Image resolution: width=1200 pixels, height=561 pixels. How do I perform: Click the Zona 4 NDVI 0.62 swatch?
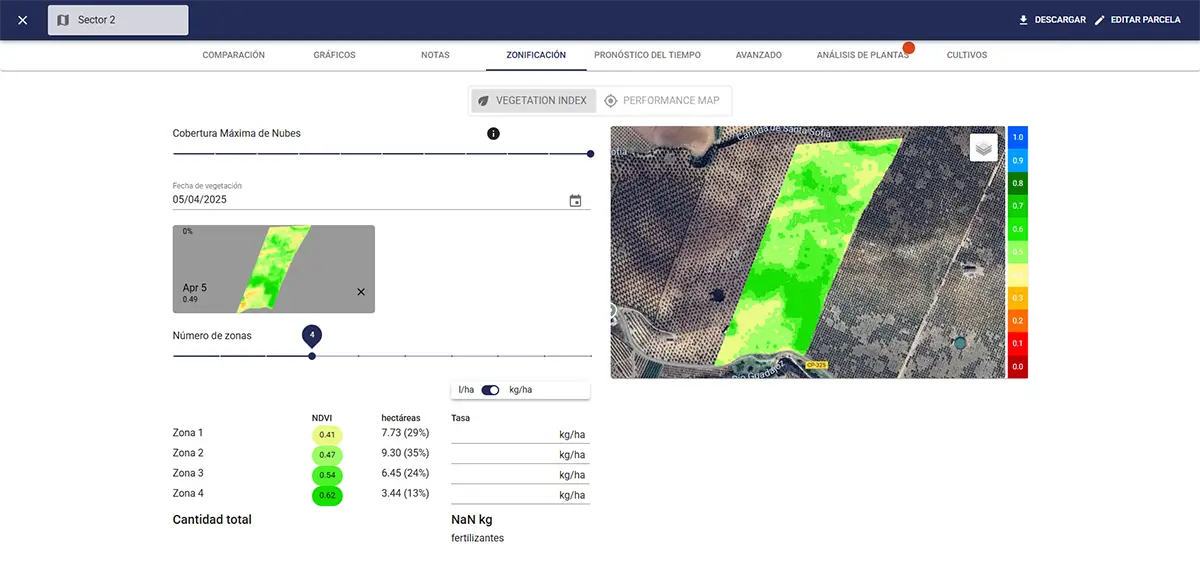(327, 495)
